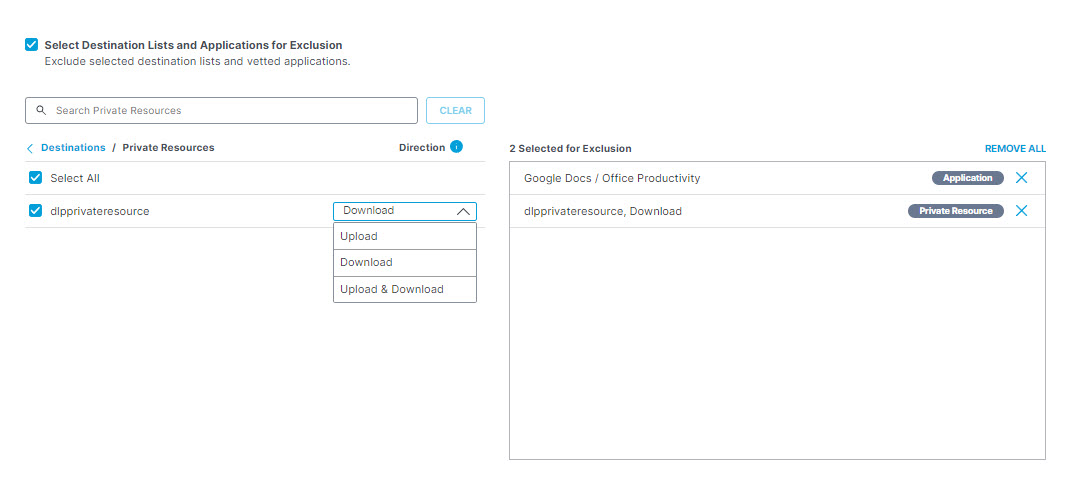Toggle the Select All checkbox

pos(35,178)
